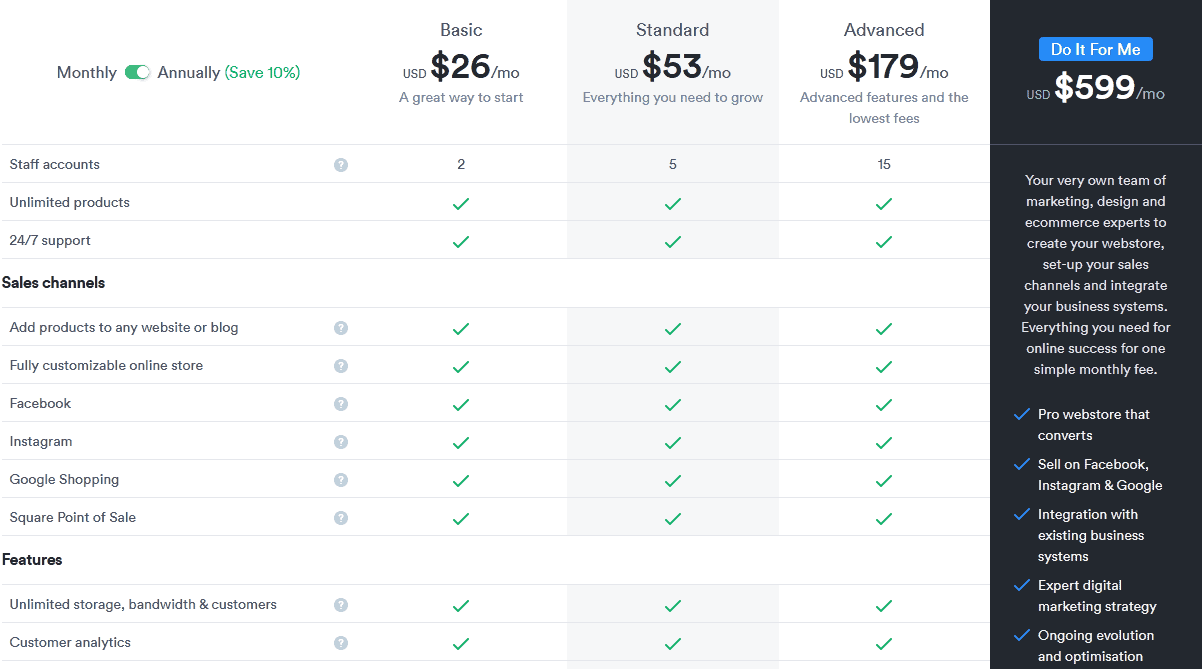Click the tooltip icon for Unlimited storage
The width and height of the screenshot is (1202, 669).
341,604
